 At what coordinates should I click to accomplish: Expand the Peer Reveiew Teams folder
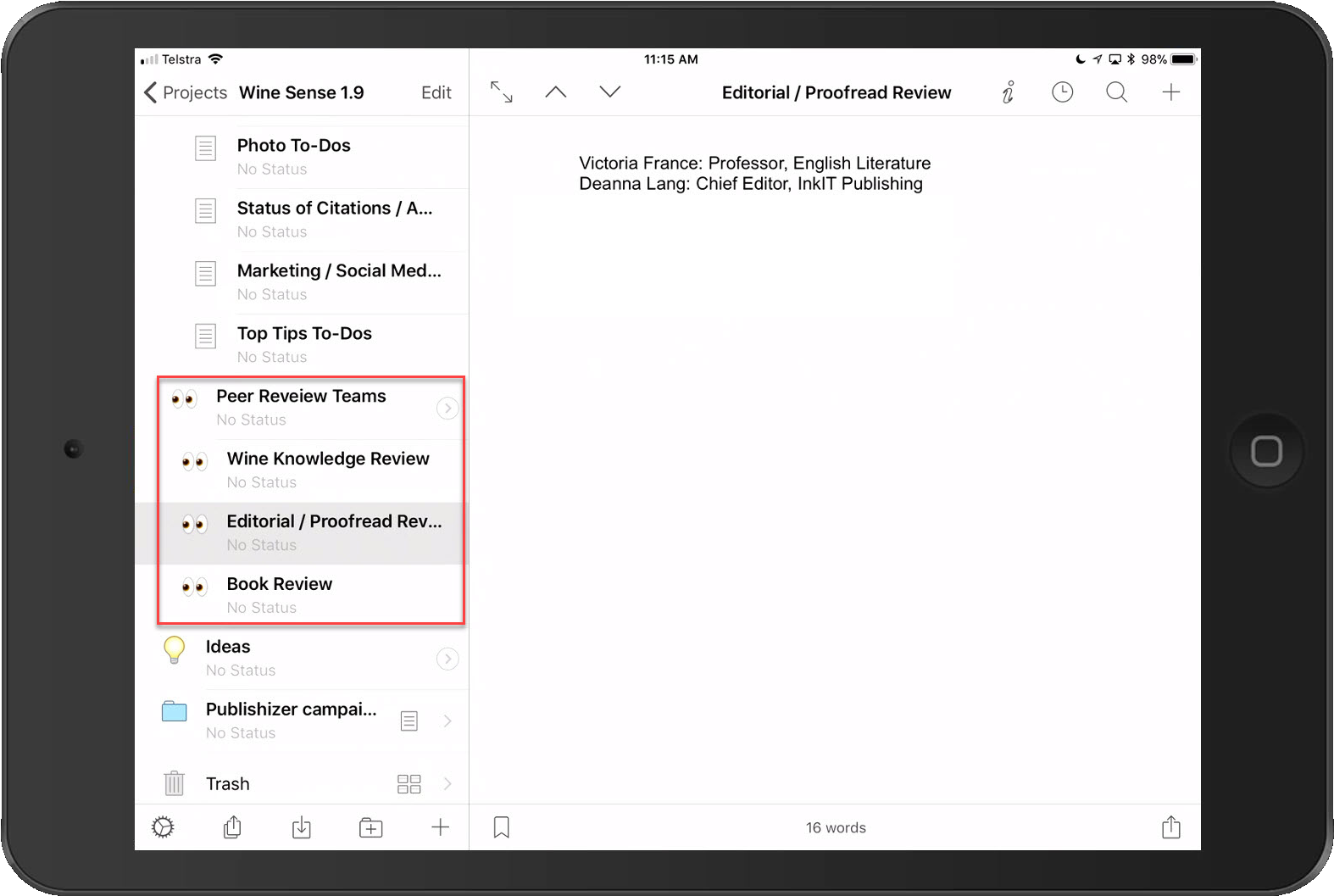click(x=447, y=409)
